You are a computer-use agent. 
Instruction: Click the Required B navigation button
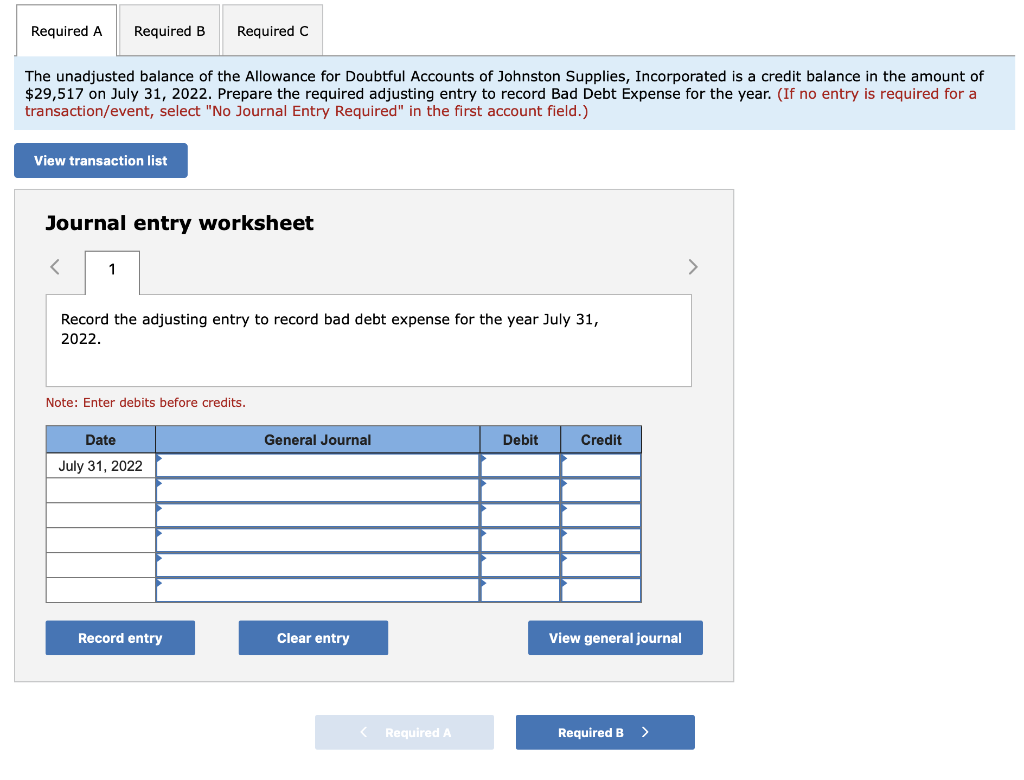point(605,732)
